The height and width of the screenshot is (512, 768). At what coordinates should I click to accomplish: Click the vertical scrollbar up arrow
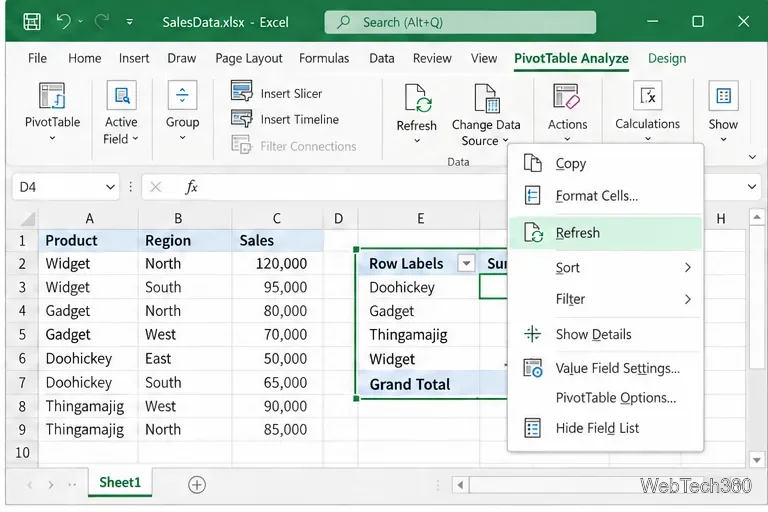point(757,217)
